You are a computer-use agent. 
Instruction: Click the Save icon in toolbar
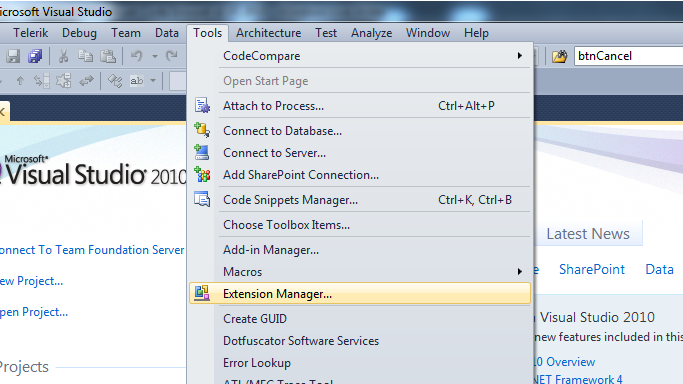(x=13, y=56)
